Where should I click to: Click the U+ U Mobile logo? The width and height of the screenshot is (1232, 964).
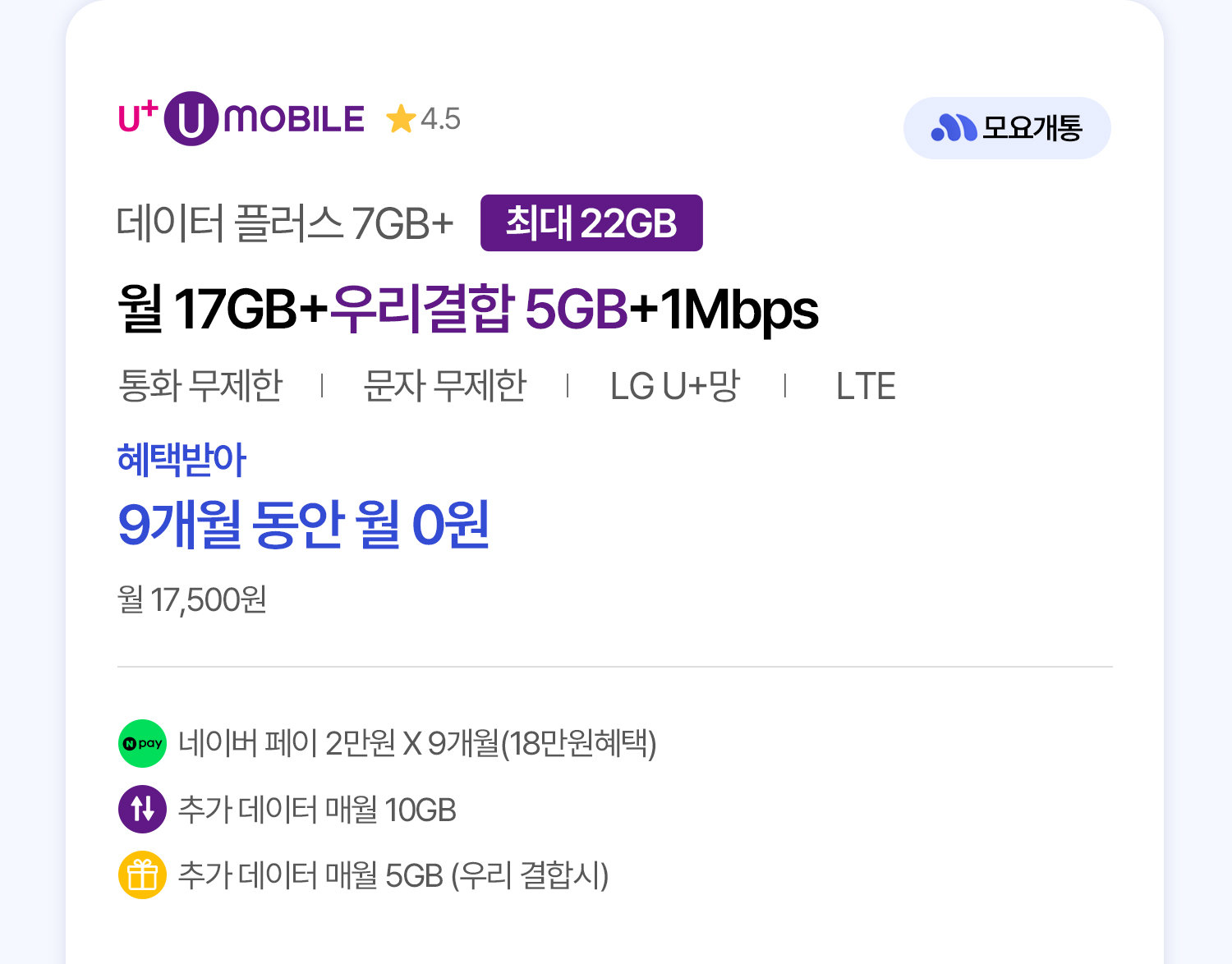[x=241, y=119]
